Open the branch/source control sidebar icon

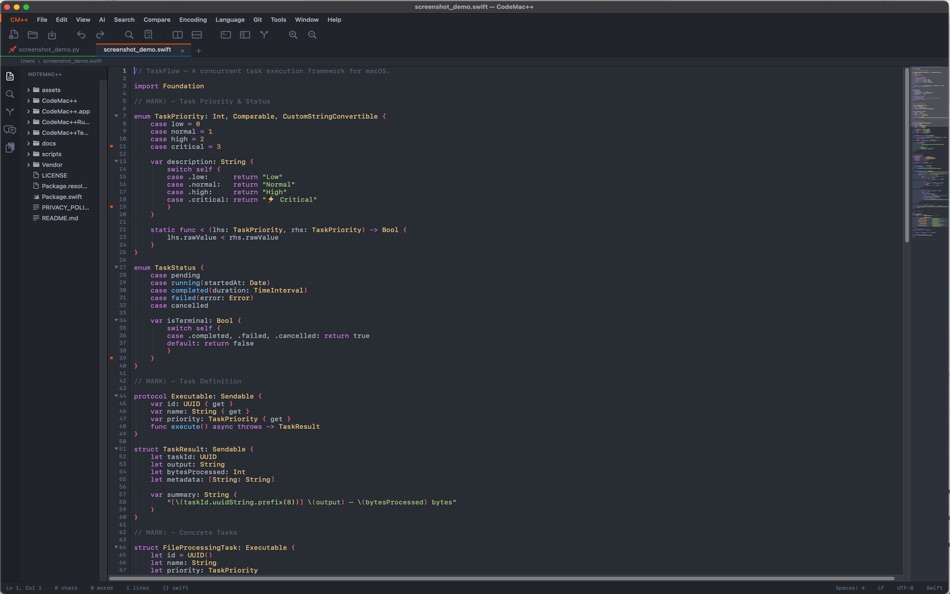pyautogui.click(x=10, y=112)
